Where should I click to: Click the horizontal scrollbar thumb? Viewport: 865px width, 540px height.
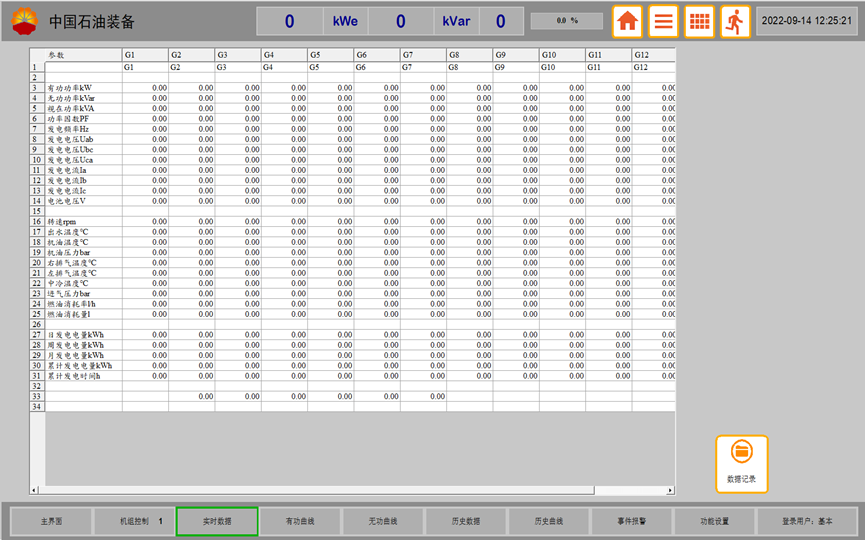[317, 490]
